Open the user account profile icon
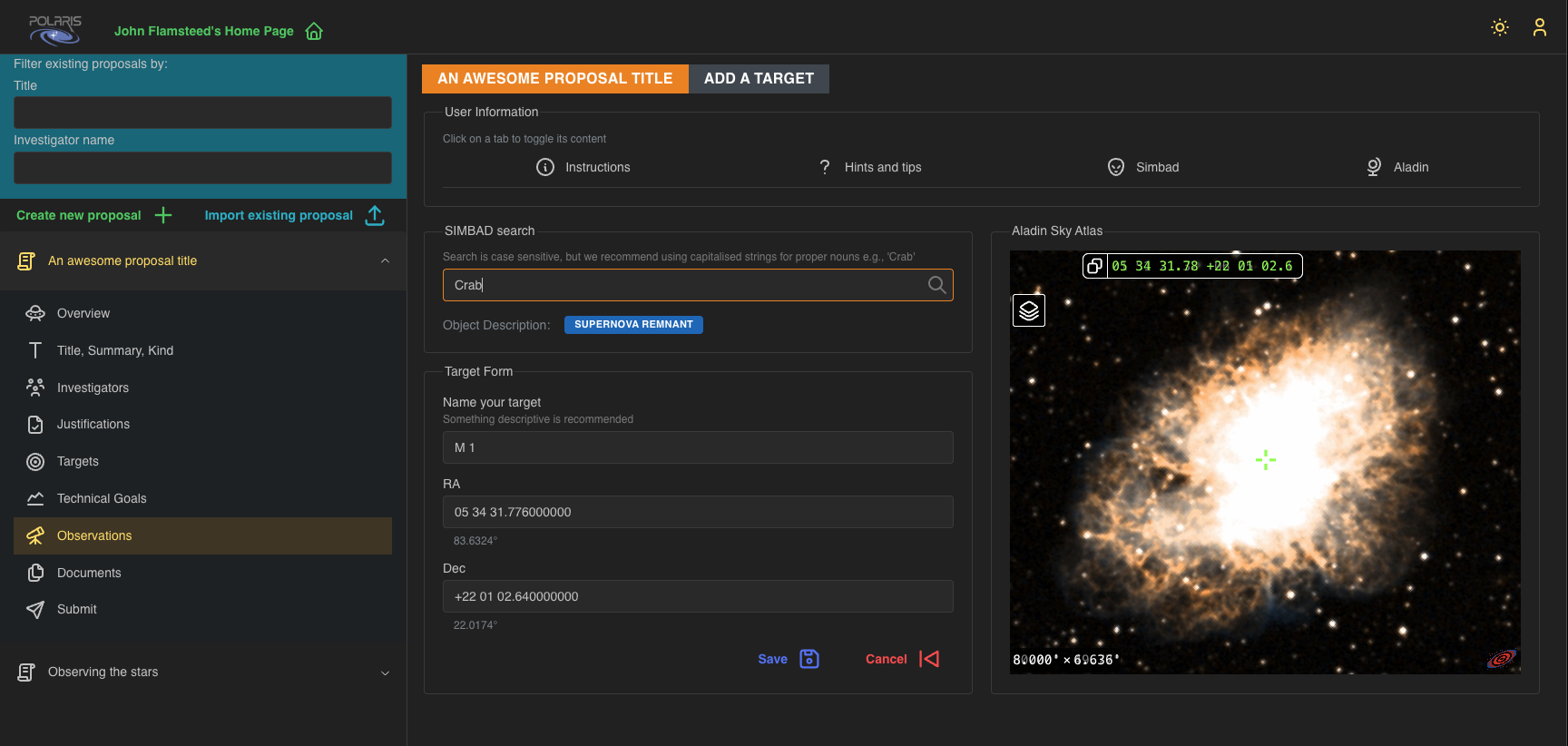Viewport: 1568px width, 746px height. point(1539,27)
